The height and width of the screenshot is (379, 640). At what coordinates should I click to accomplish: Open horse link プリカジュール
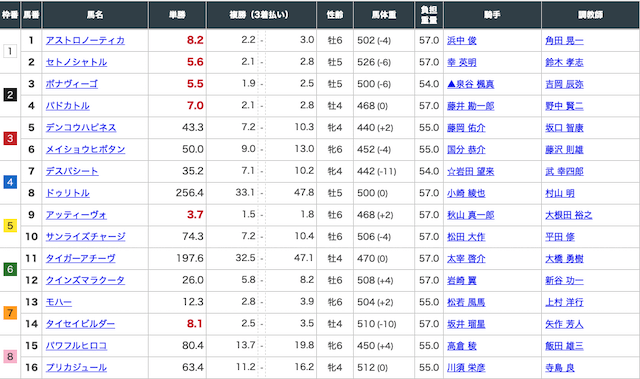click(x=76, y=368)
